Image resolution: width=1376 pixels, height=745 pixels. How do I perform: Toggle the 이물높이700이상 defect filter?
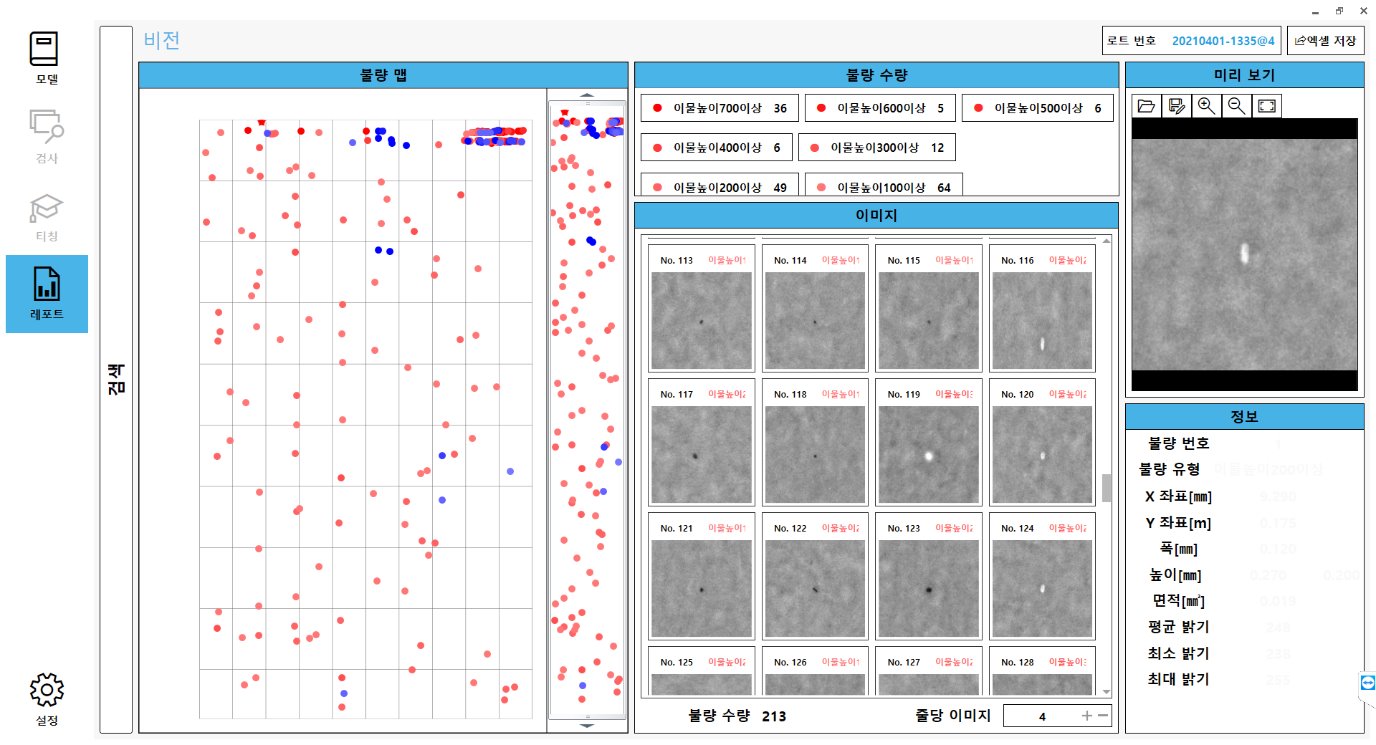718,108
